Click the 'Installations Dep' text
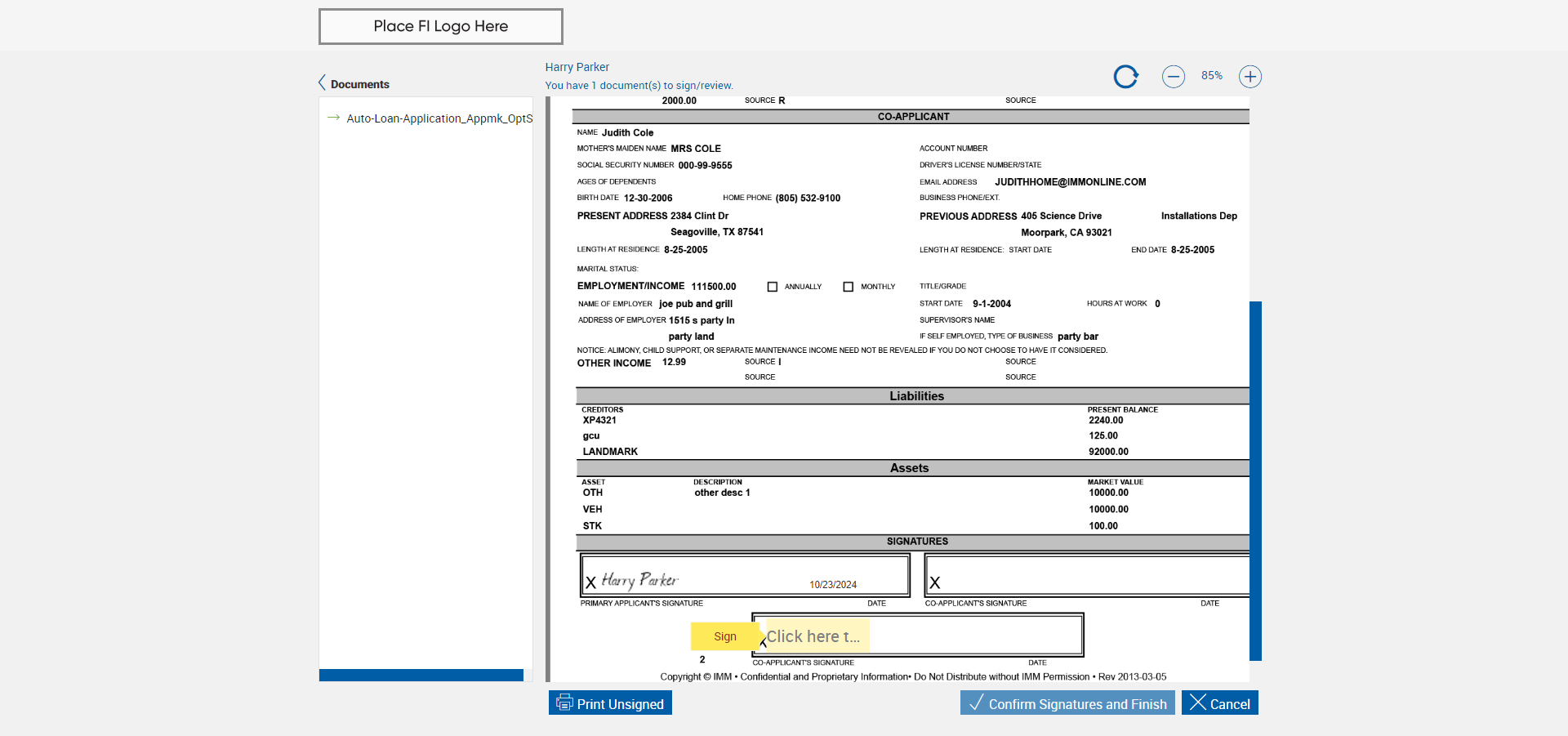The width and height of the screenshot is (1568, 736). point(1199,216)
